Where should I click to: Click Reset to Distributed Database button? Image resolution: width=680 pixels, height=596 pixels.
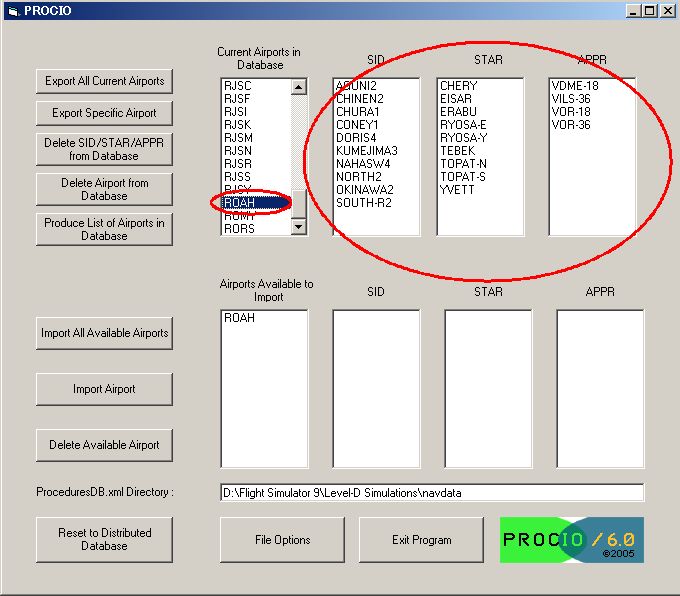pos(105,539)
